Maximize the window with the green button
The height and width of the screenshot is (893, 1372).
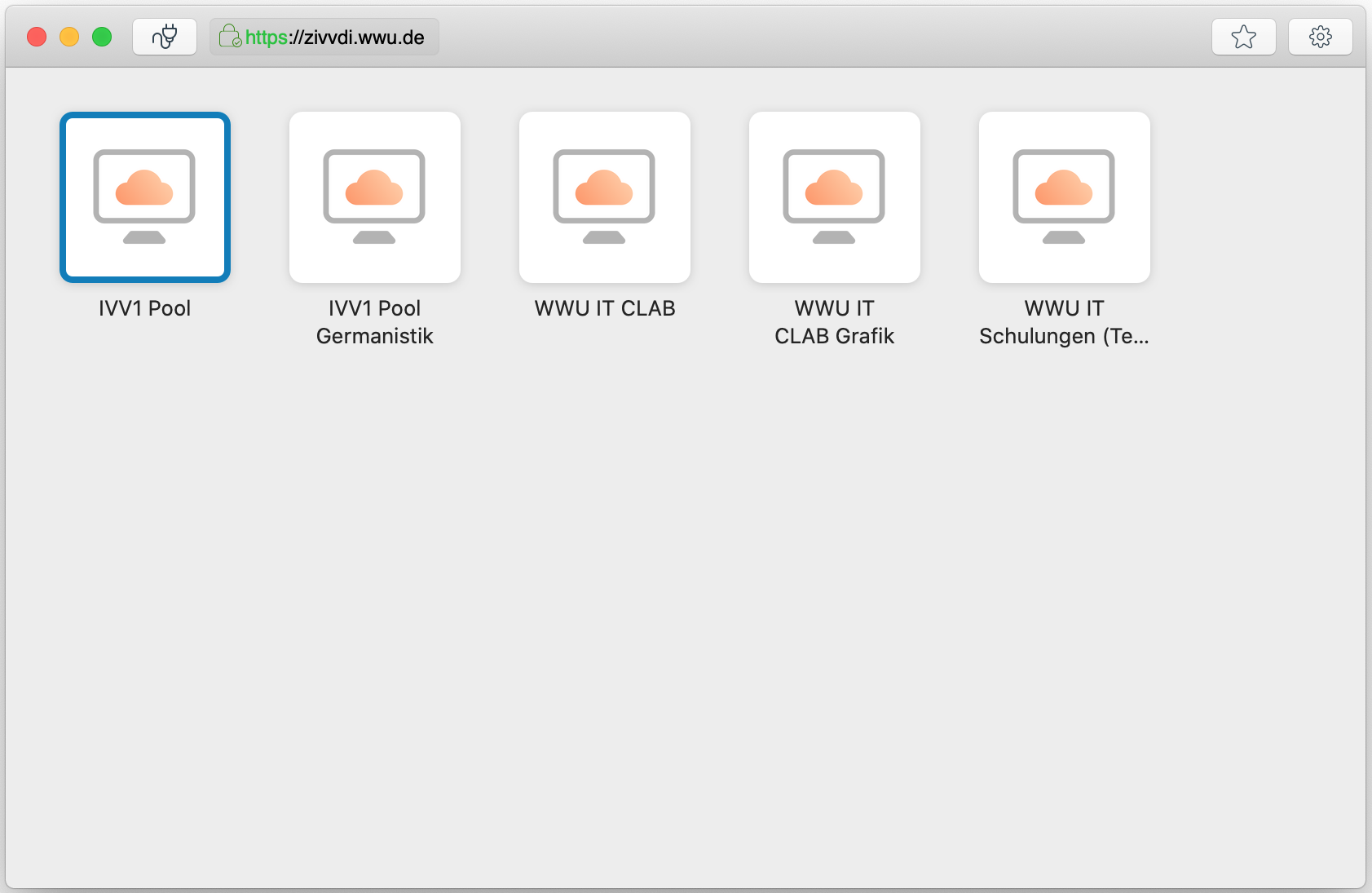[102, 37]
